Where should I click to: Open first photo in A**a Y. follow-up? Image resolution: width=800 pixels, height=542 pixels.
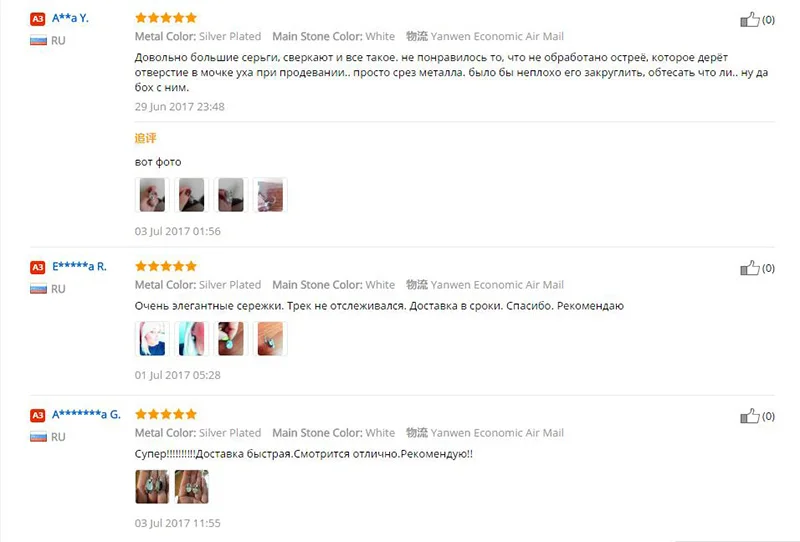(152, 194)
